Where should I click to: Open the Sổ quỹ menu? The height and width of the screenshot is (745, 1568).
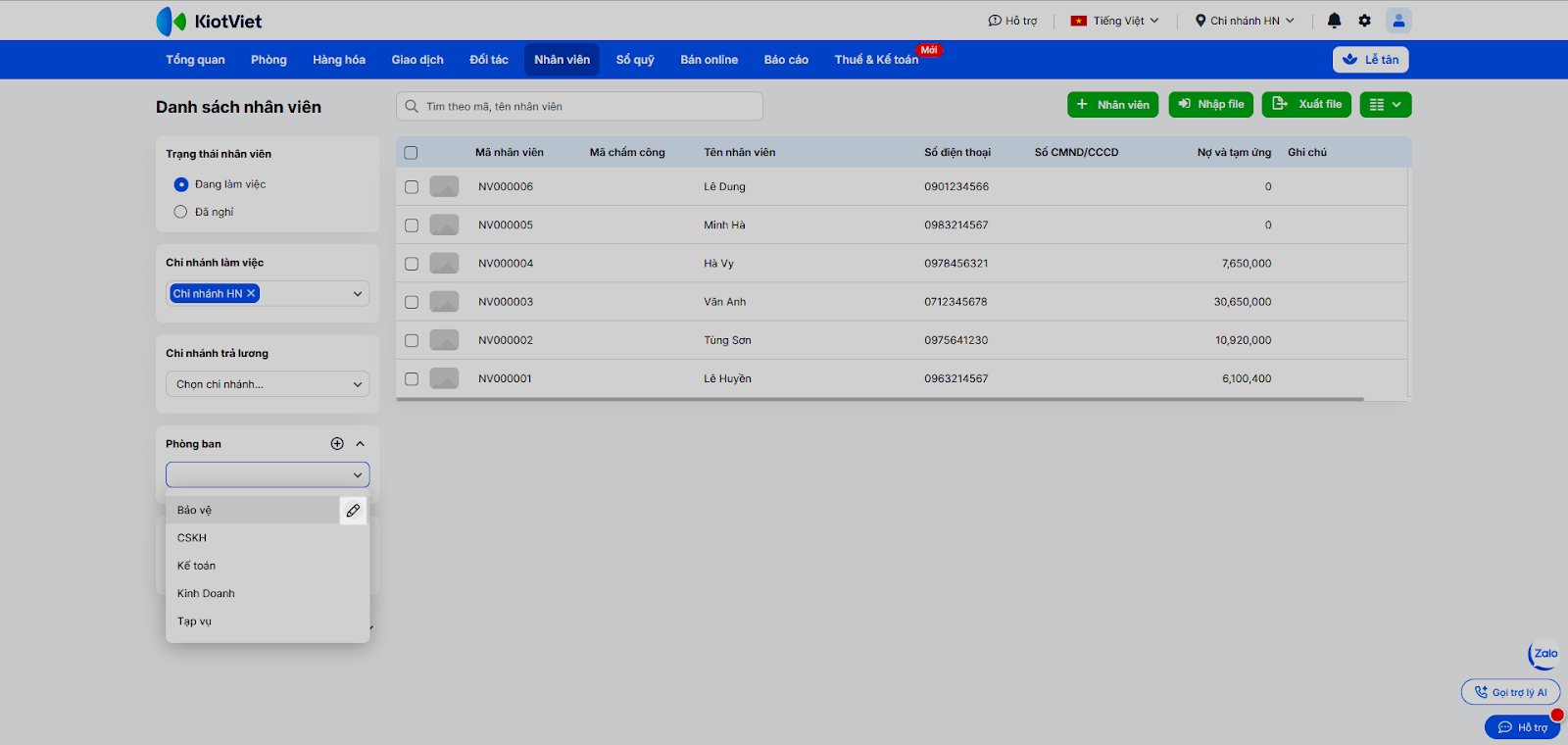[x=635, y=60]
